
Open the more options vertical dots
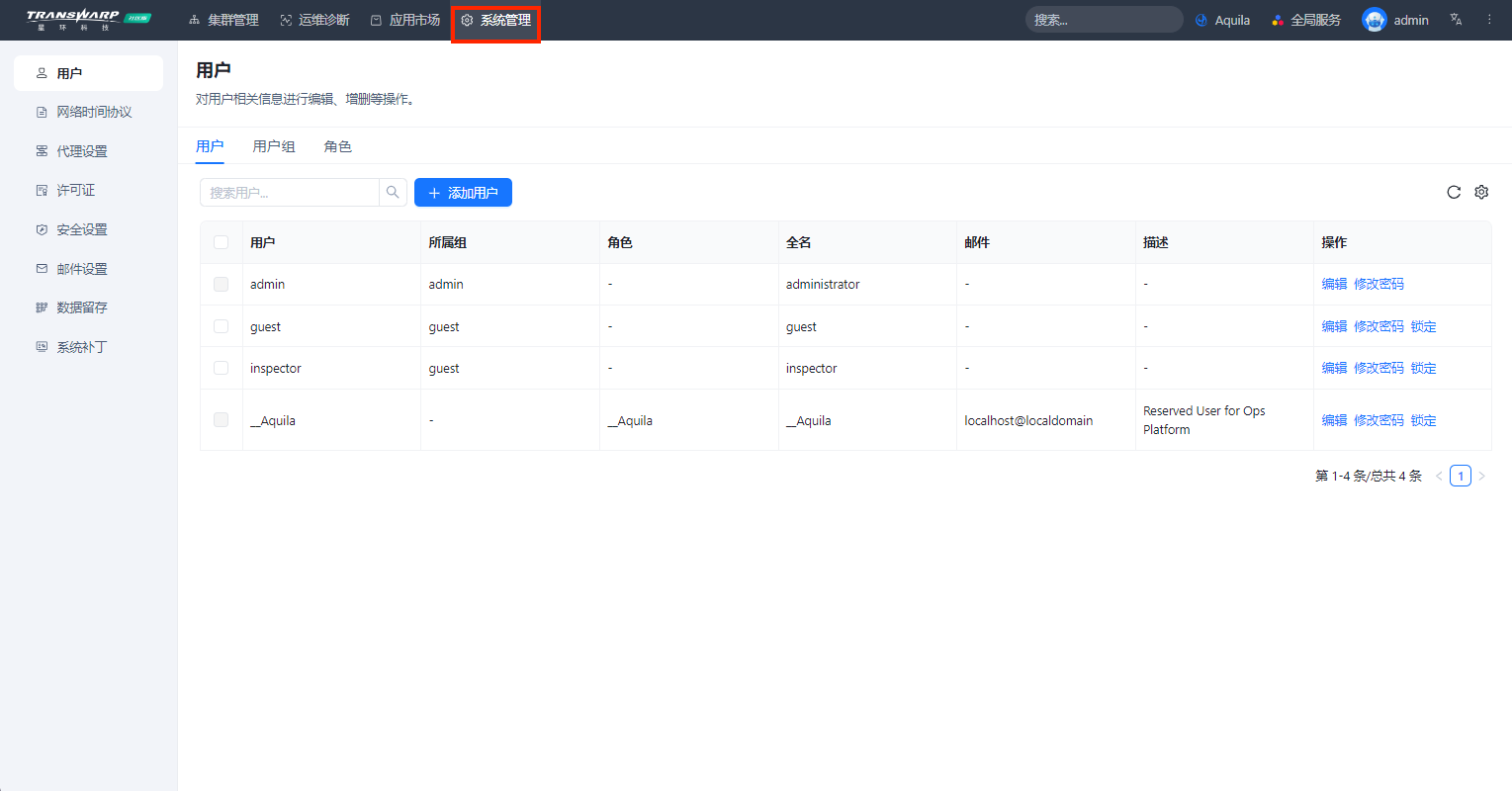1489,20
